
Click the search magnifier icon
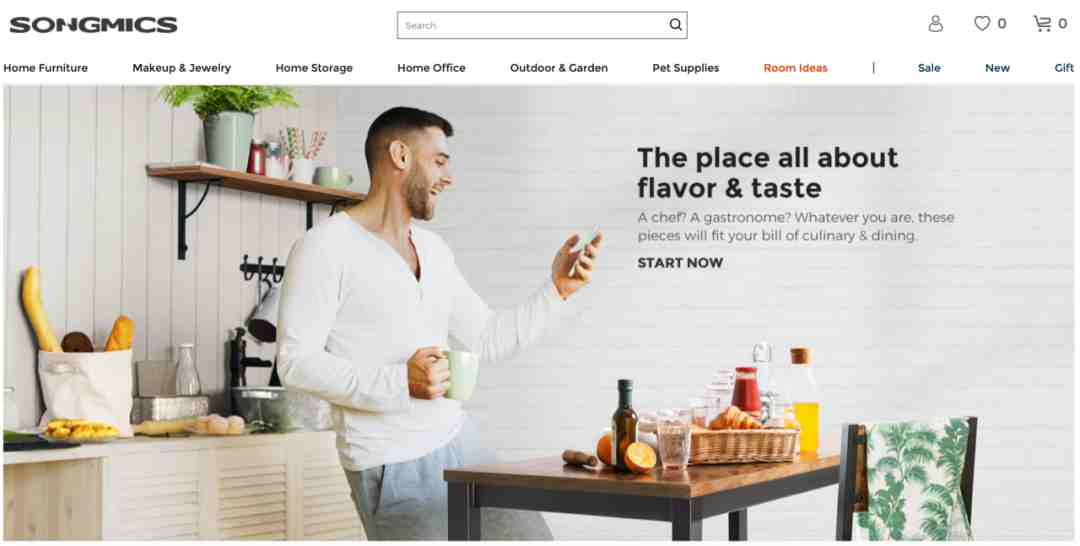tap(675, 25)
